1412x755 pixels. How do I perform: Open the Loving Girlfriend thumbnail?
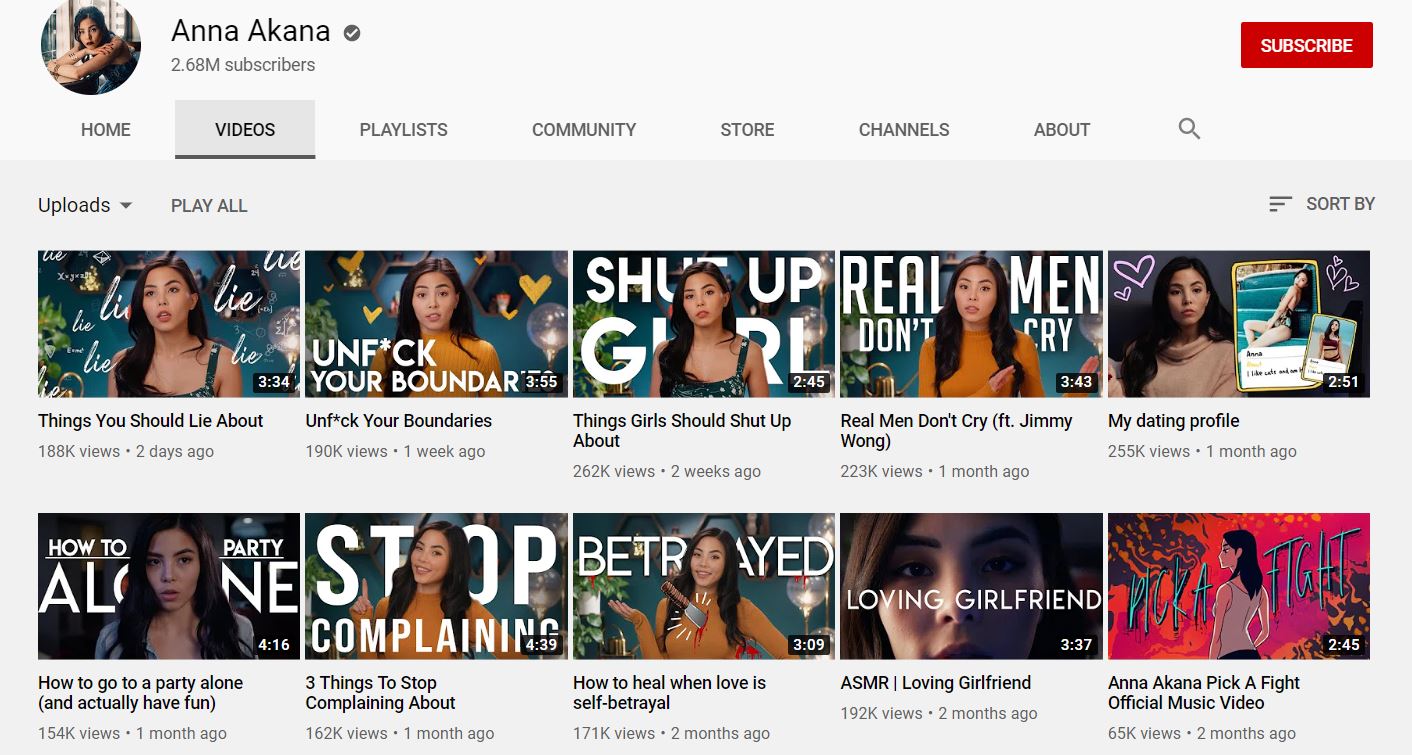pos(971,586)
